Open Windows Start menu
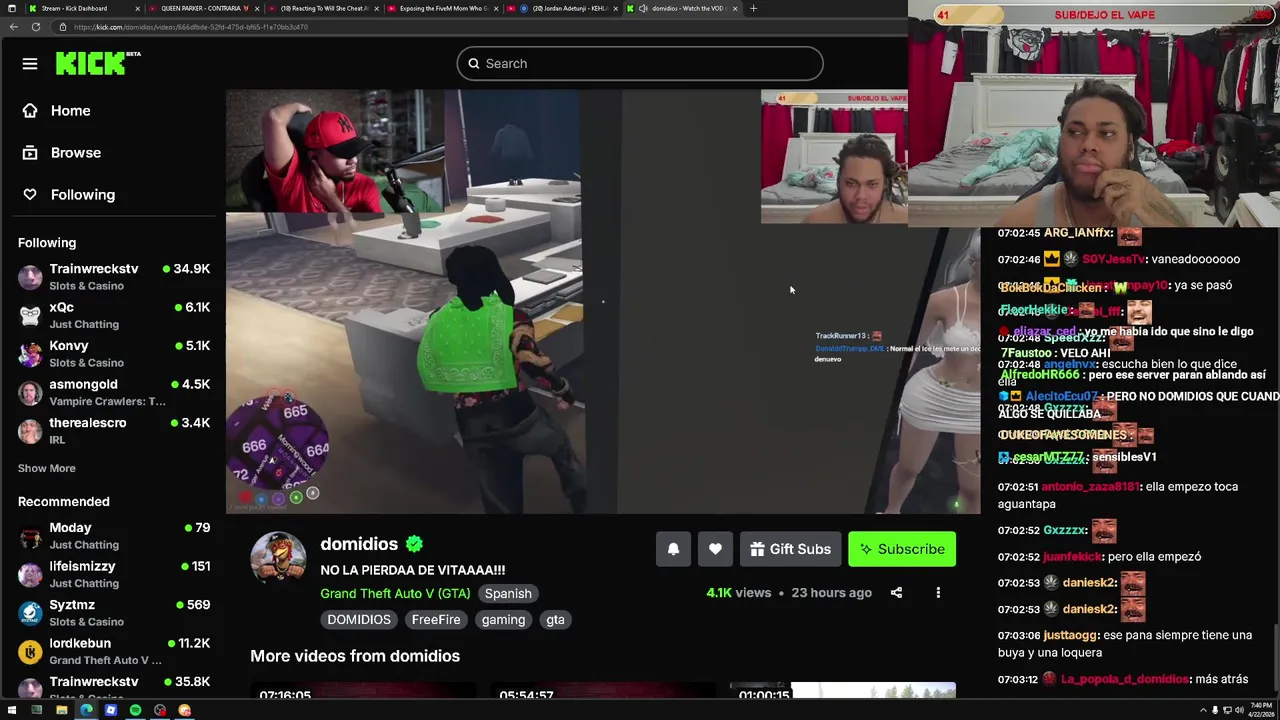Viewport: 1280px width, 720px height. click(12, 710)
